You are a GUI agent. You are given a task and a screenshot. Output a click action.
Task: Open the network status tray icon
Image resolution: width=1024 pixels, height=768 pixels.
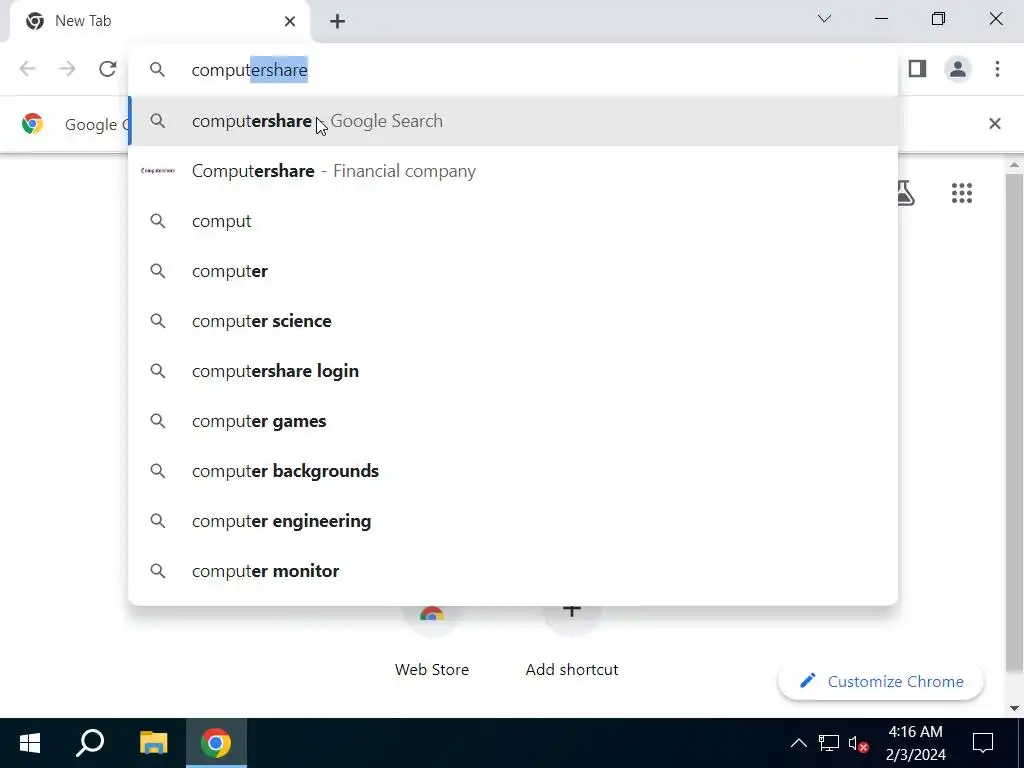click(x=829, y=743)
